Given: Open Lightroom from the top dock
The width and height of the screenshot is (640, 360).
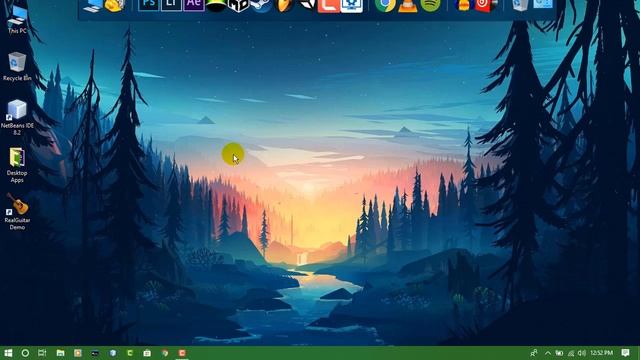Looking at the screenshot, I should 171,5.
